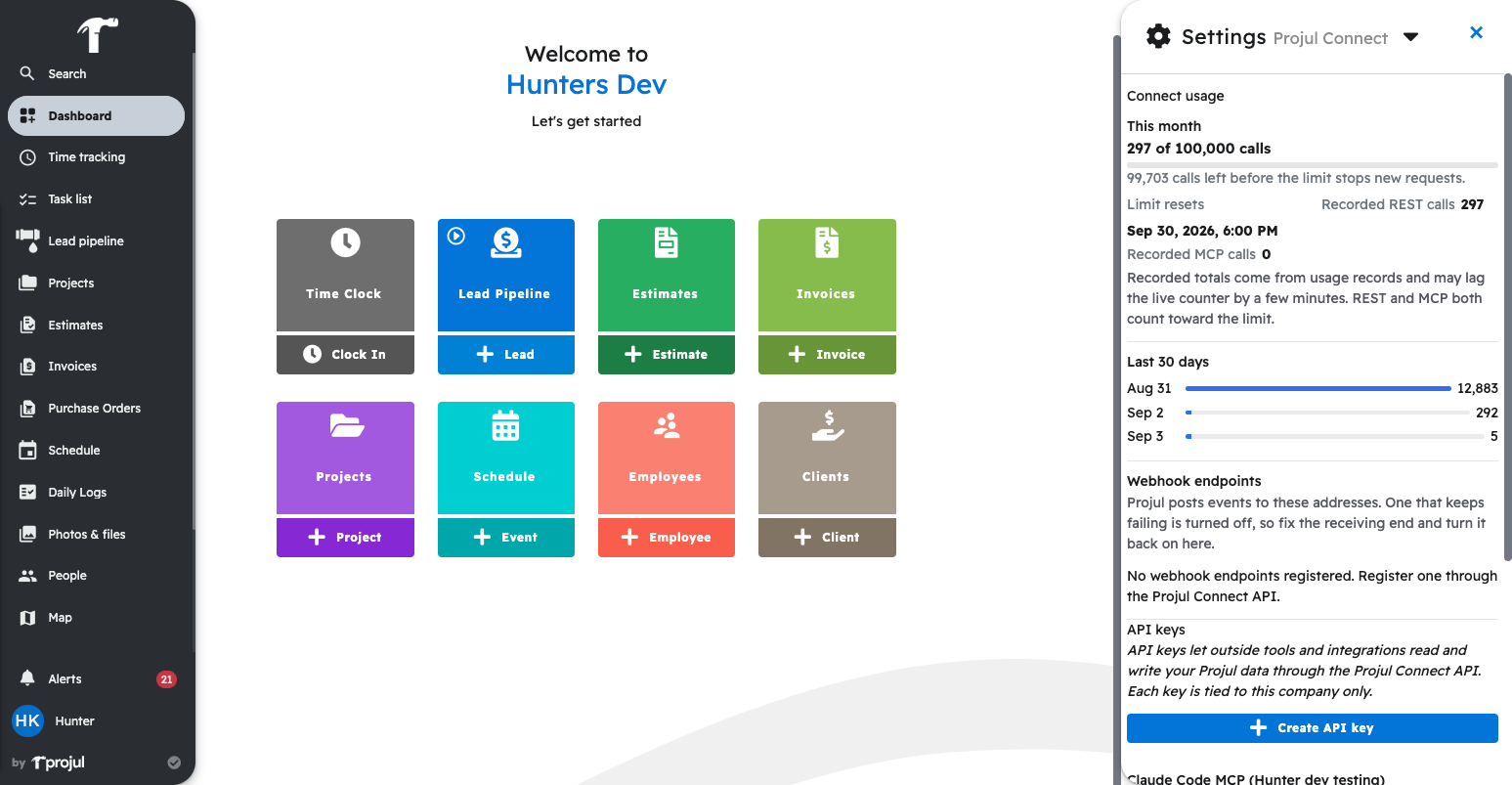Screen dimensions: 1512x785
Task: Go to Dashboard in sidebar menu
Action: 96,115
